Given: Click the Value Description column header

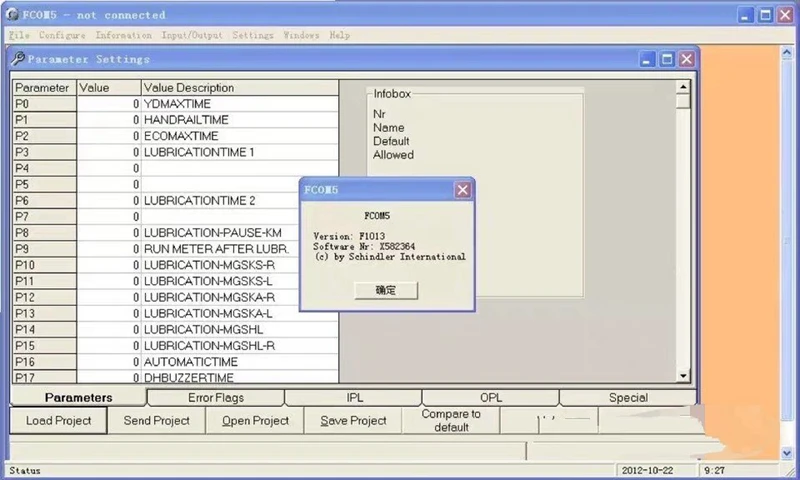Looking at the screenshot, I should pos(240,88).
